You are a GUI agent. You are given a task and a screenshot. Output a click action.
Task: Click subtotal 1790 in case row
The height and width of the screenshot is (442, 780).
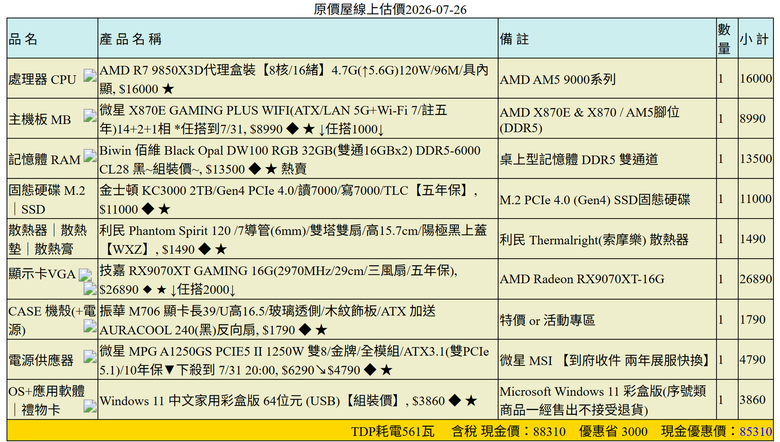(753, 319)
